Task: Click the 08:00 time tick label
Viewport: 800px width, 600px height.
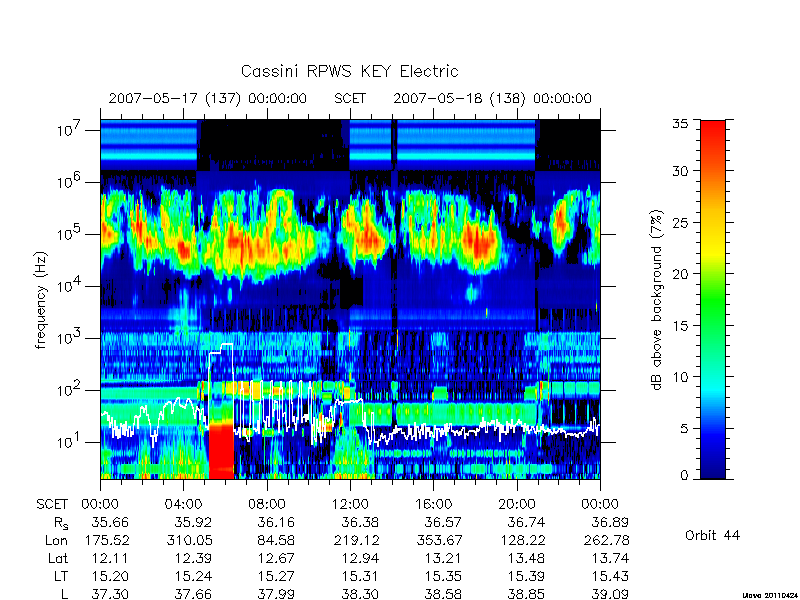Action: 267,505
